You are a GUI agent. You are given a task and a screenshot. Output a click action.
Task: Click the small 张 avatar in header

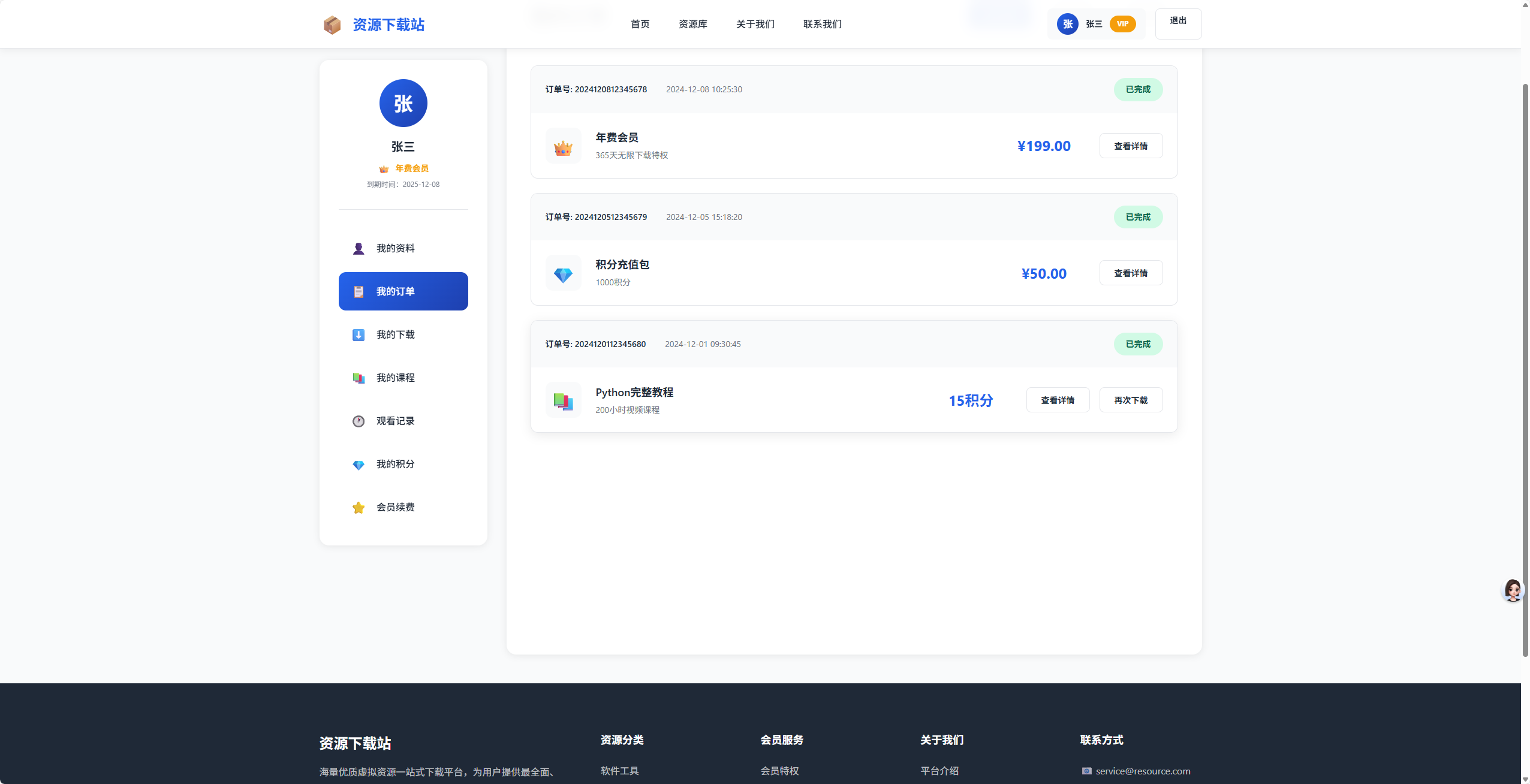tap(1067, 24)
